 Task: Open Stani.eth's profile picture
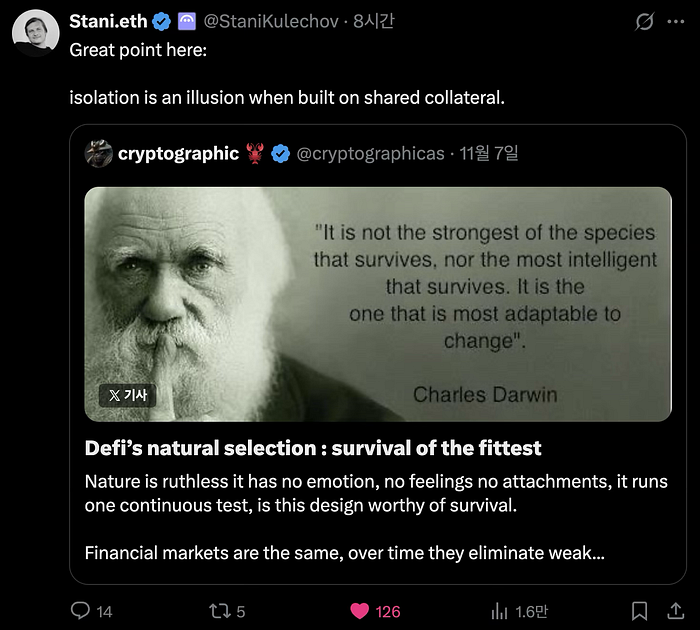tap(35, 33)
